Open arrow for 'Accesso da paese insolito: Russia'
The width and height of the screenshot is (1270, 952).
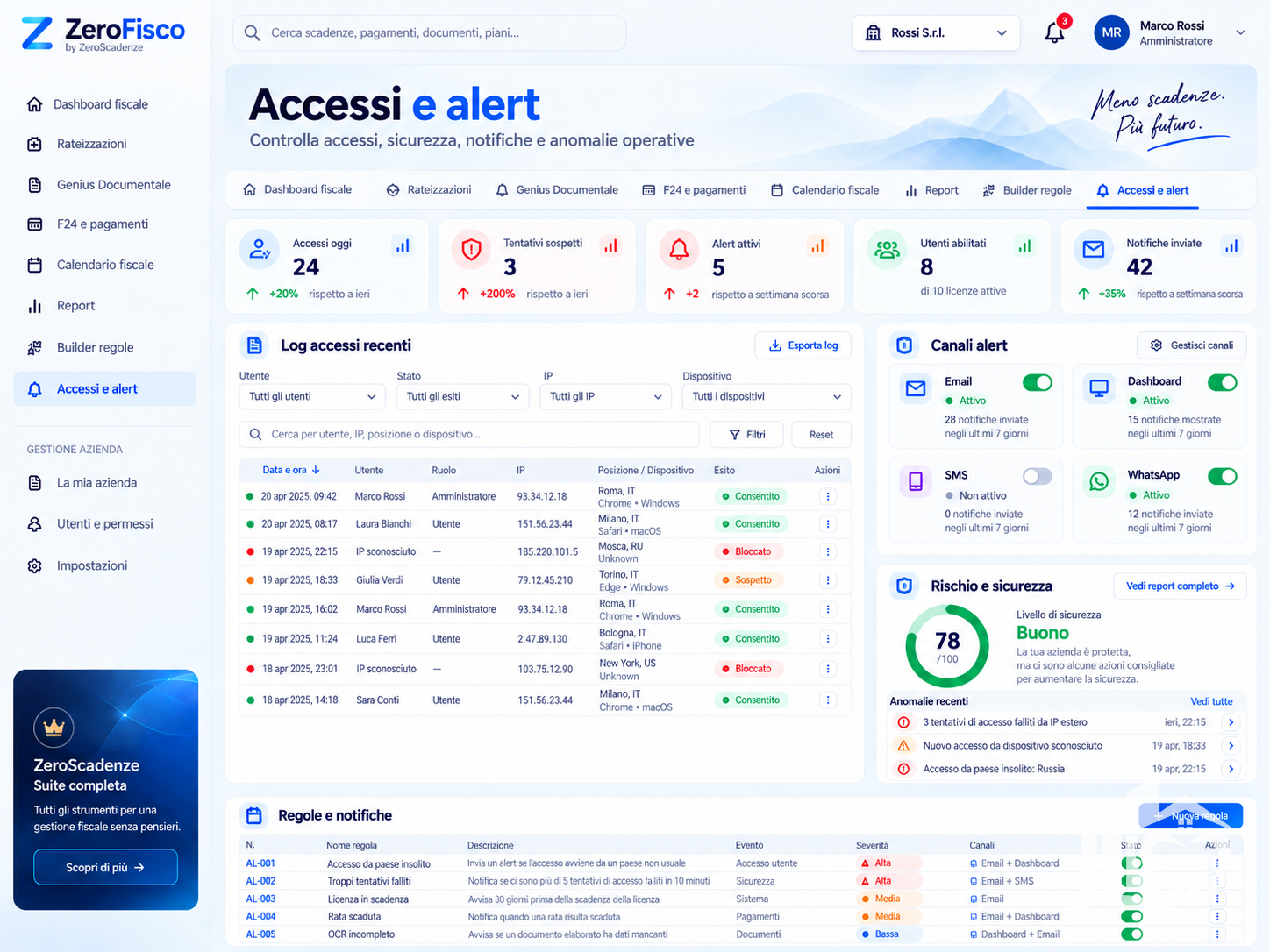point(1231,769)
